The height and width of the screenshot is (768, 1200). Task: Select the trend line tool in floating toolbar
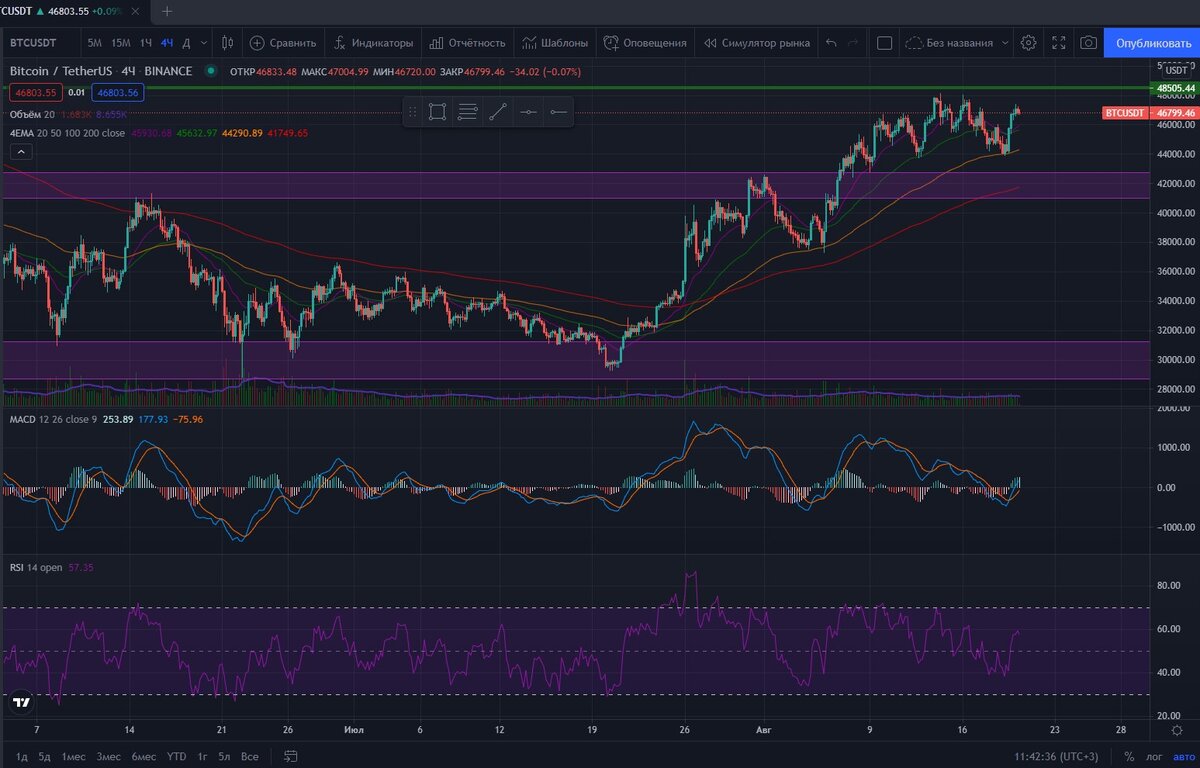(x=498, y=112)
